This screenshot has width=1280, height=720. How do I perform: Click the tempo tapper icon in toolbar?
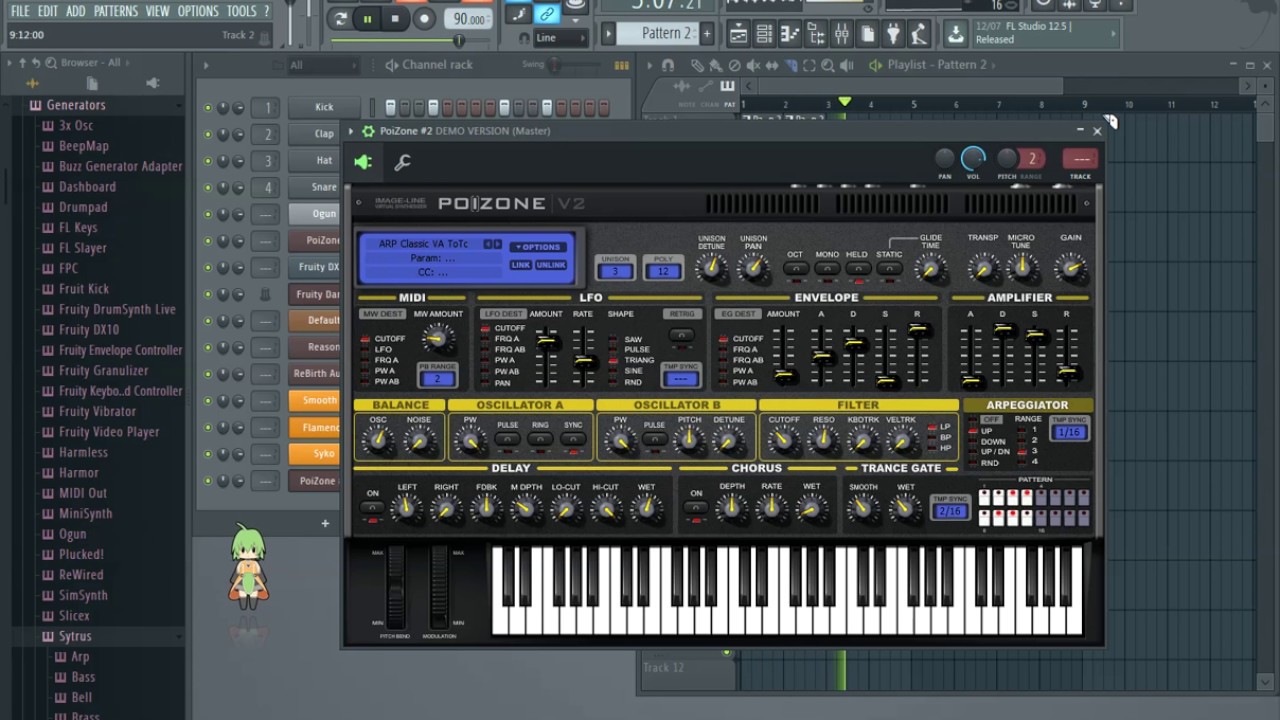(x=918, y=35)
